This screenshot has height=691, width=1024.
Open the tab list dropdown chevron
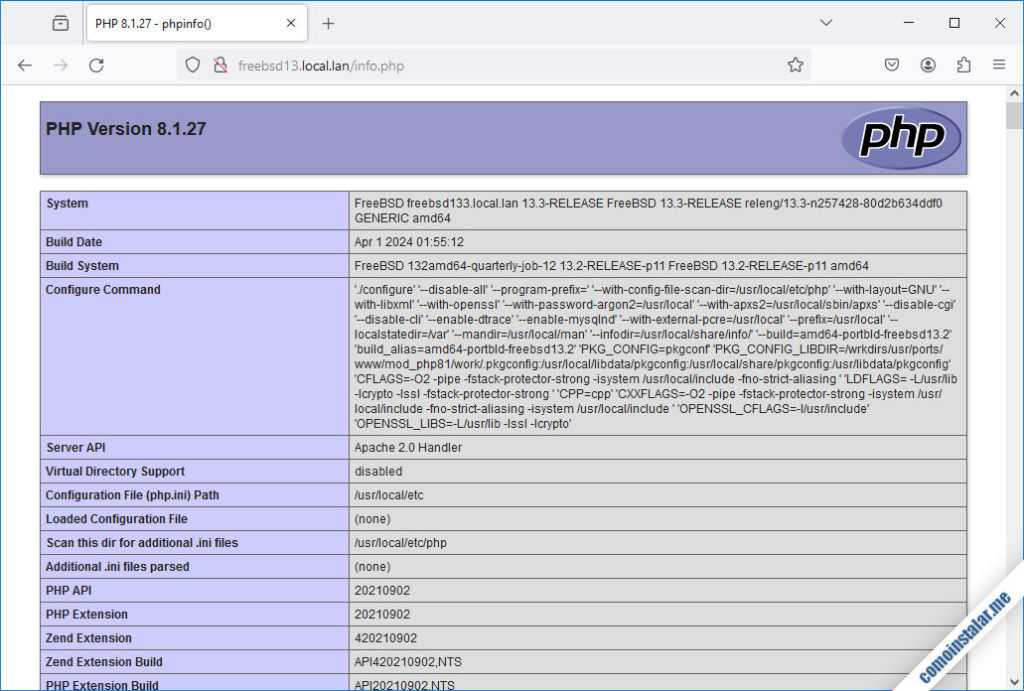(x=826, y=22)
